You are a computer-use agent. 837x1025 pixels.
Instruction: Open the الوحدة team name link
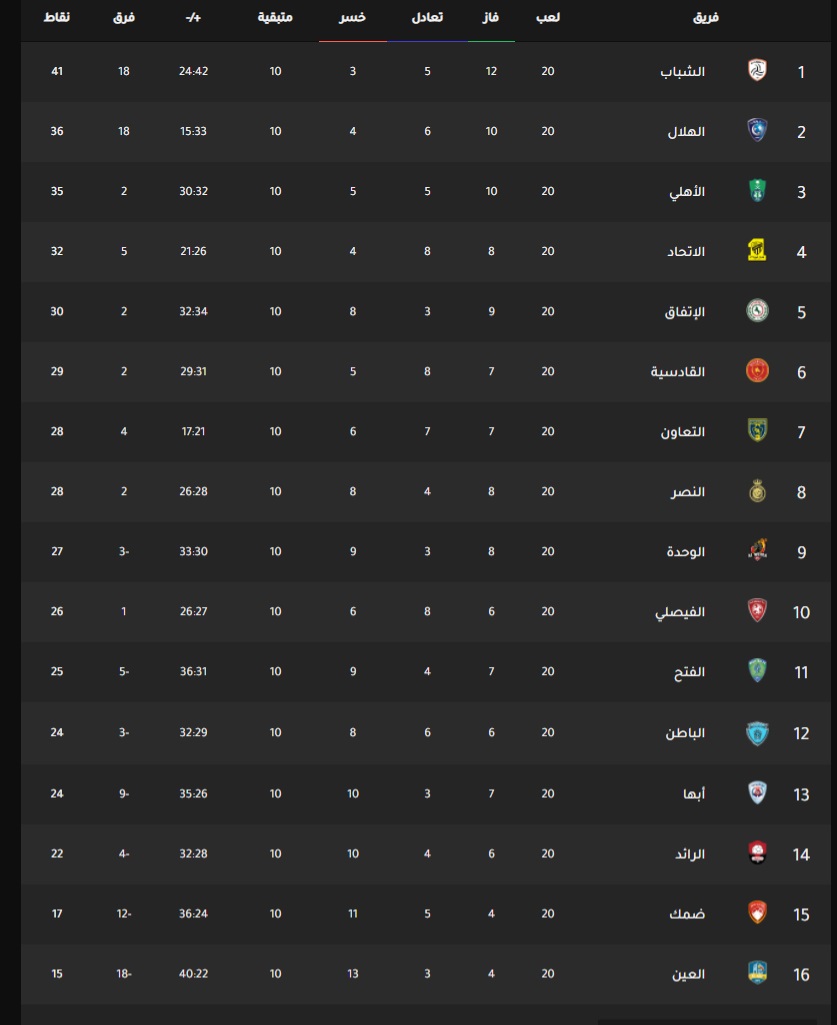tap(685, 552)
